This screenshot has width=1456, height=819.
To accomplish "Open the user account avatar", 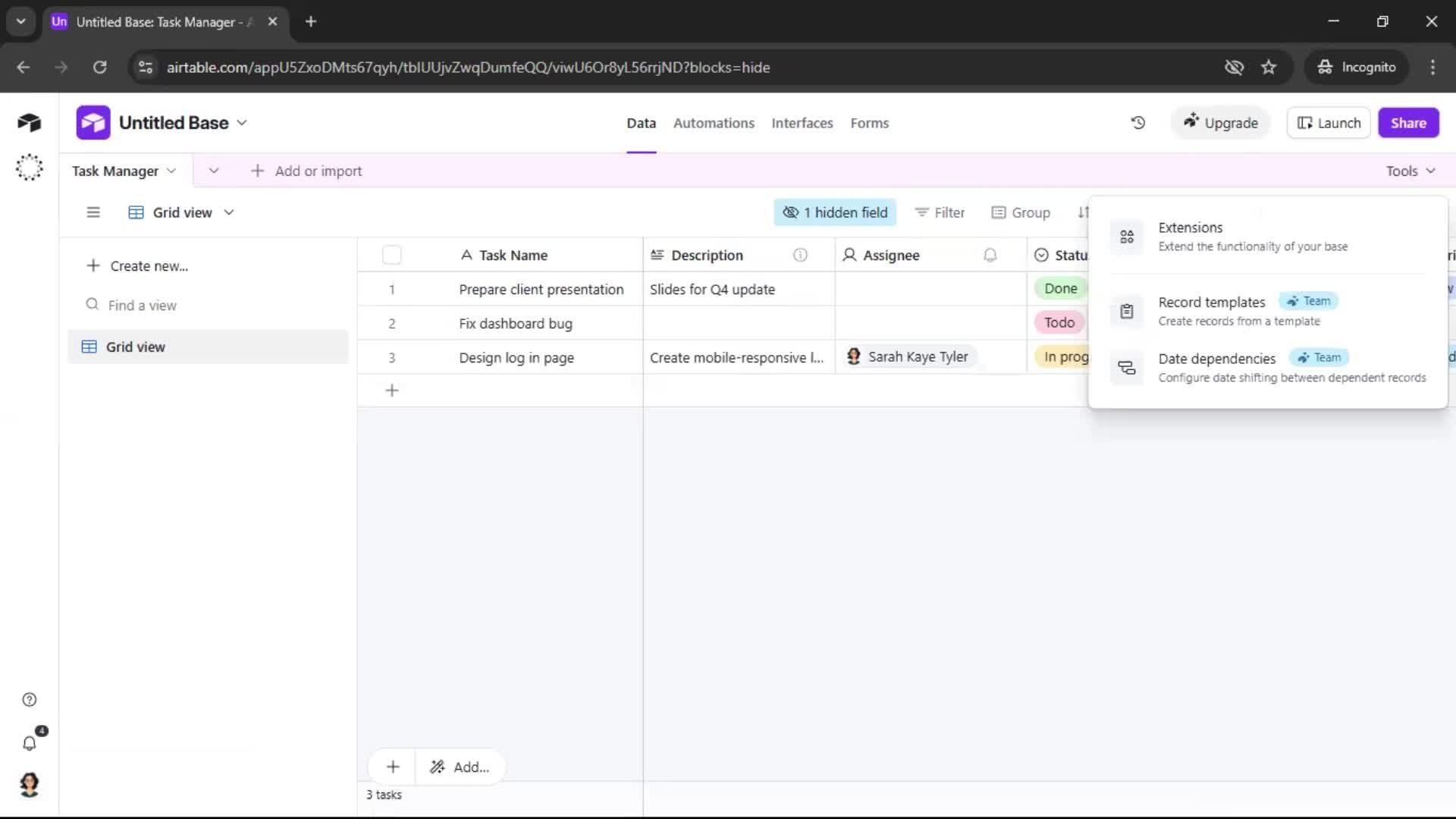I will coord(29,785).
